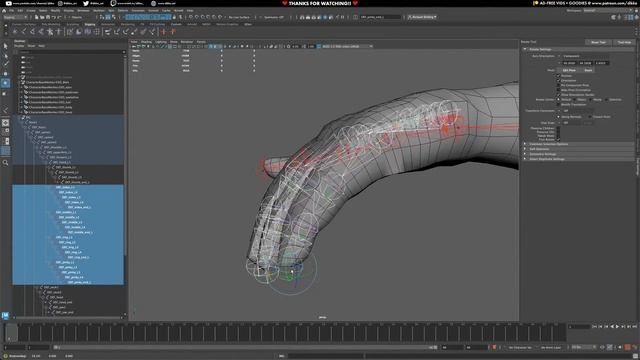640x360 pixels.
Task: Open the File menu
Action: coord(11,11)
